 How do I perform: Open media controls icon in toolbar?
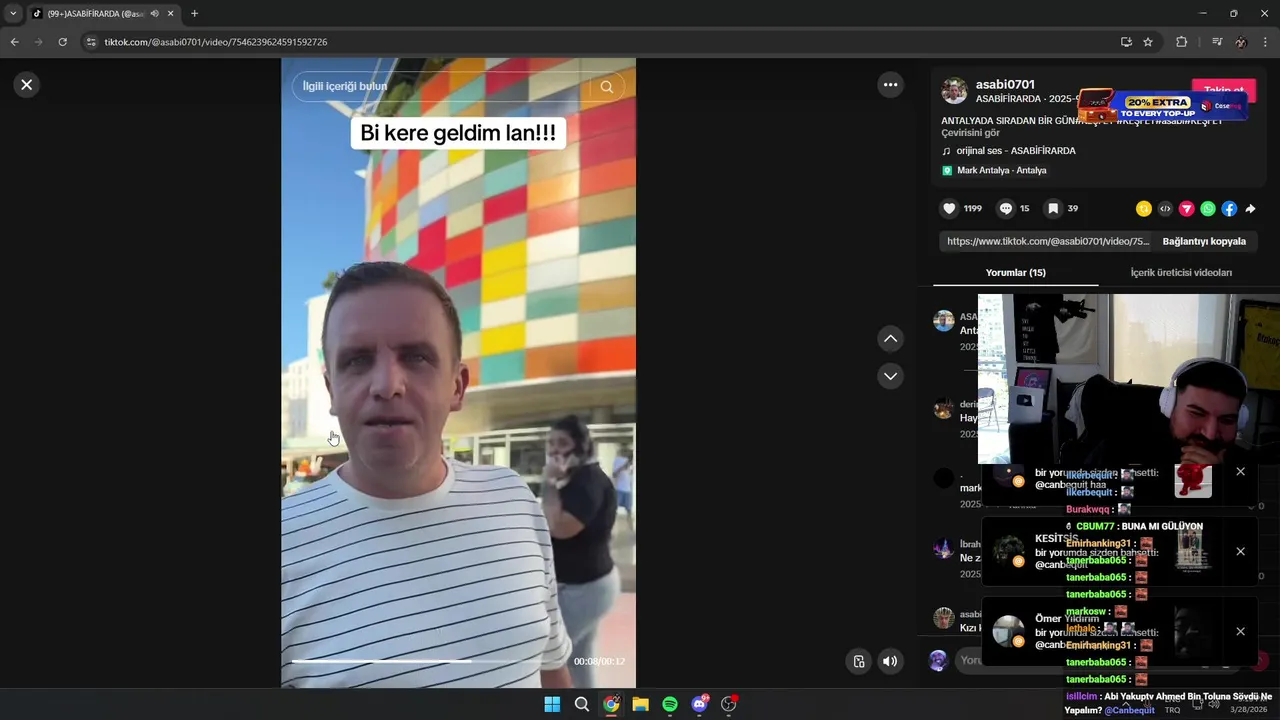pos(1216,42)
